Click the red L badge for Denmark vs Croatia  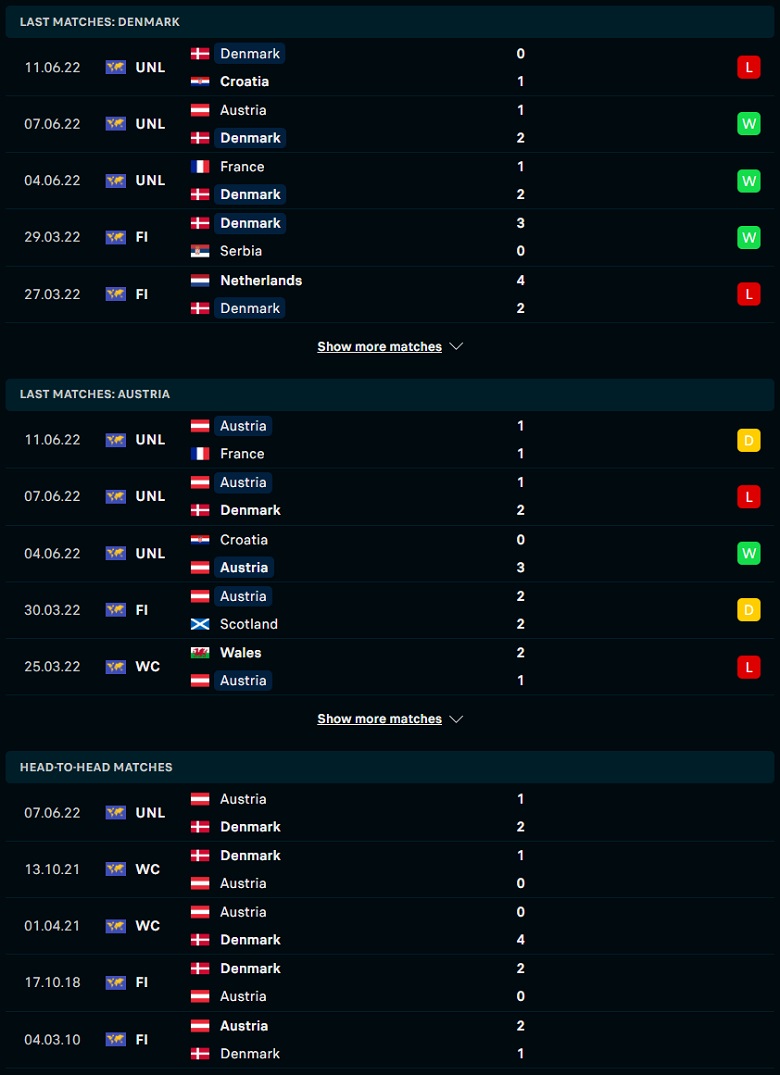tap(748, 67)
